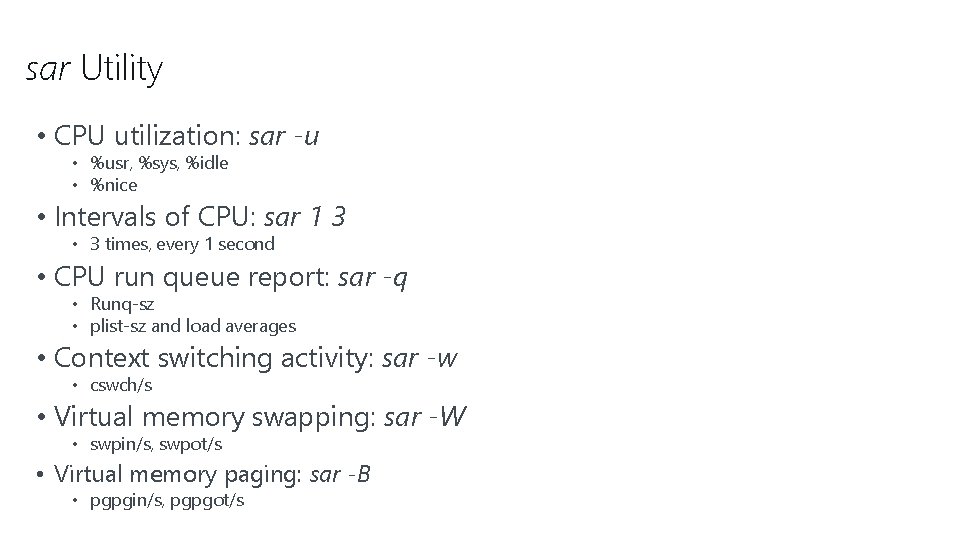960x540 pixels.
Task: Click '3 times, every 1 second' text
Action: (182, 244)
